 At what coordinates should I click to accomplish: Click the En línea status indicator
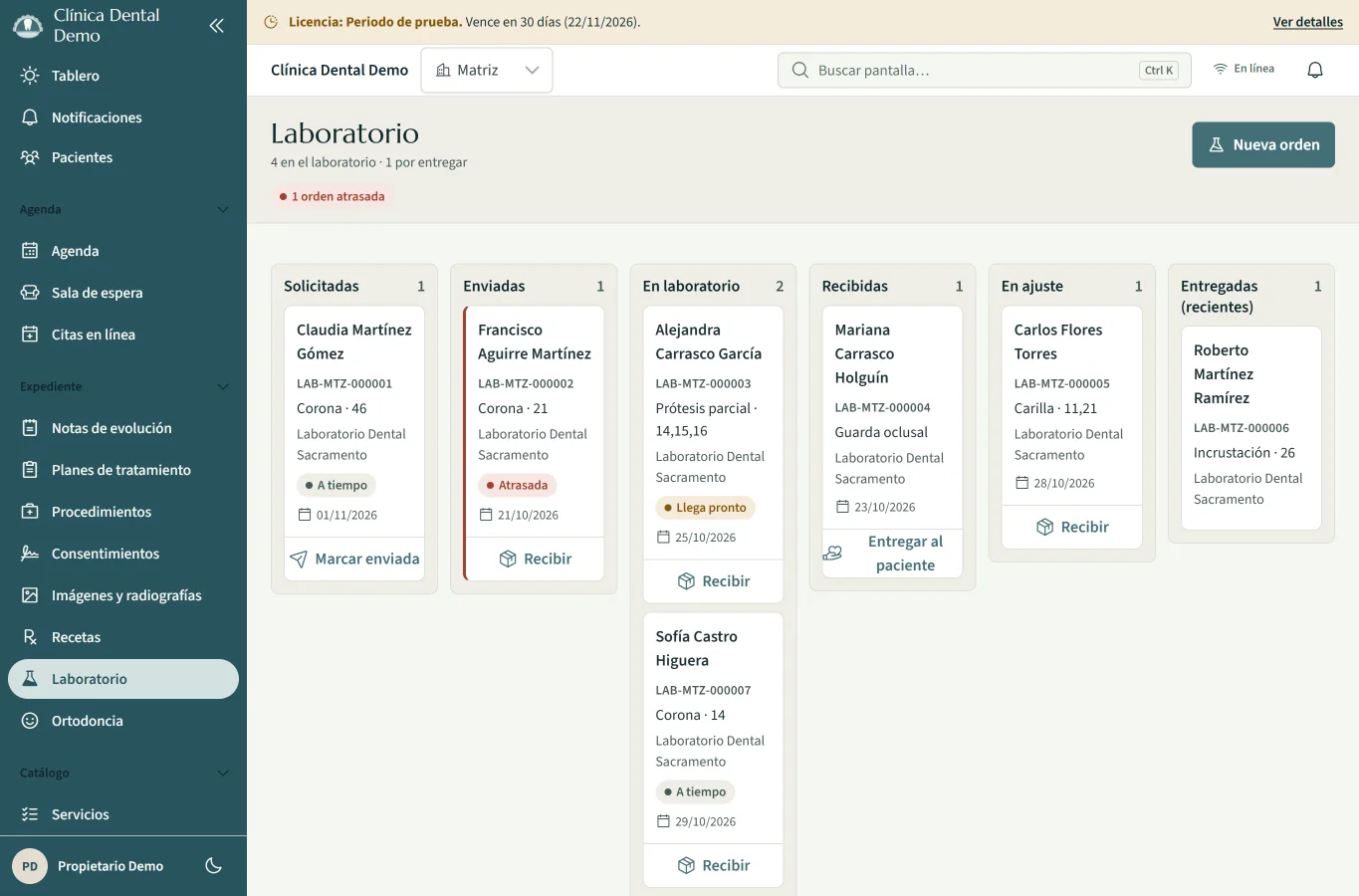click(x=1244, y=69)
